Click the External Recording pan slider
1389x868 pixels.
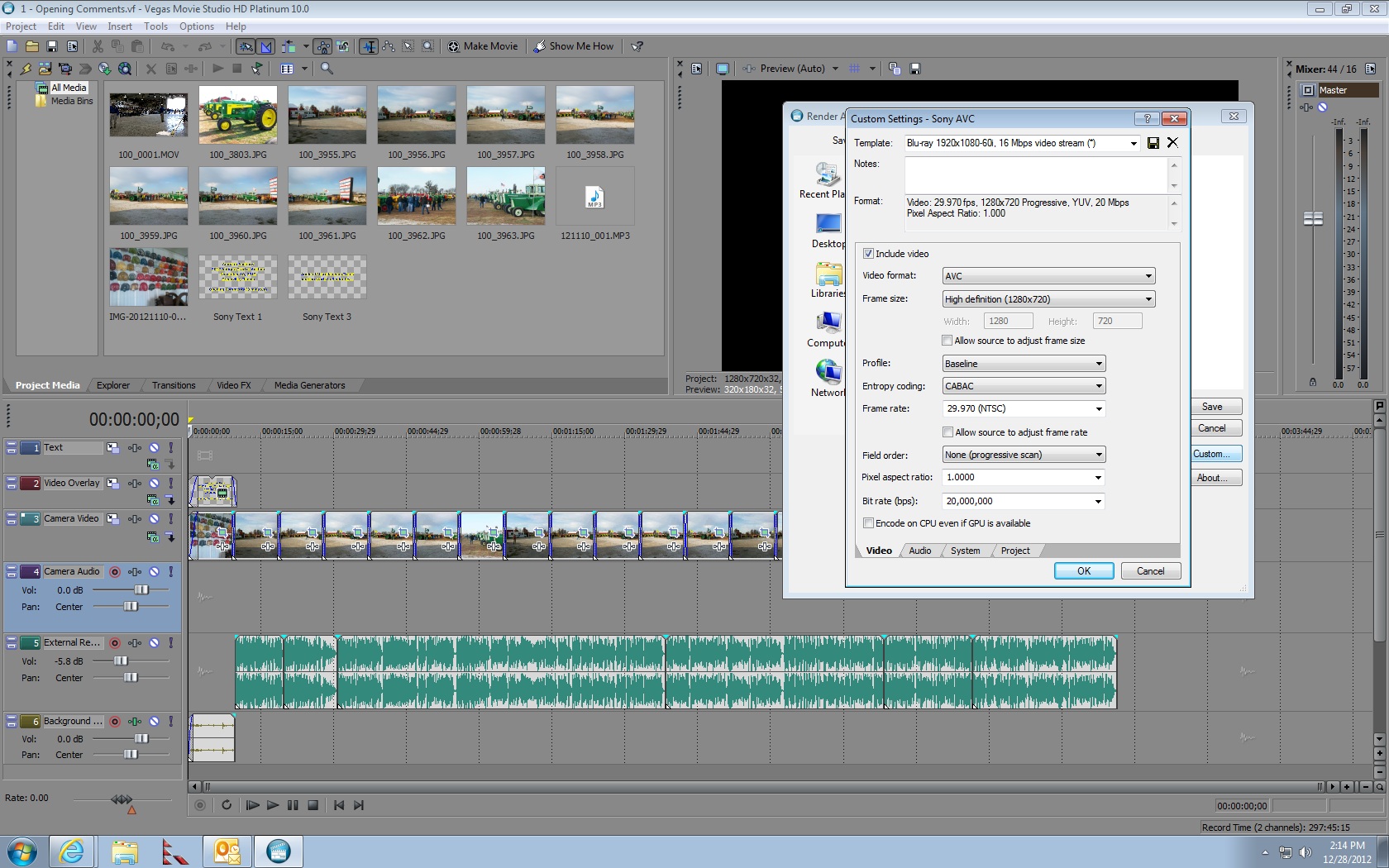pyautogui.click(x=131, y=678)
